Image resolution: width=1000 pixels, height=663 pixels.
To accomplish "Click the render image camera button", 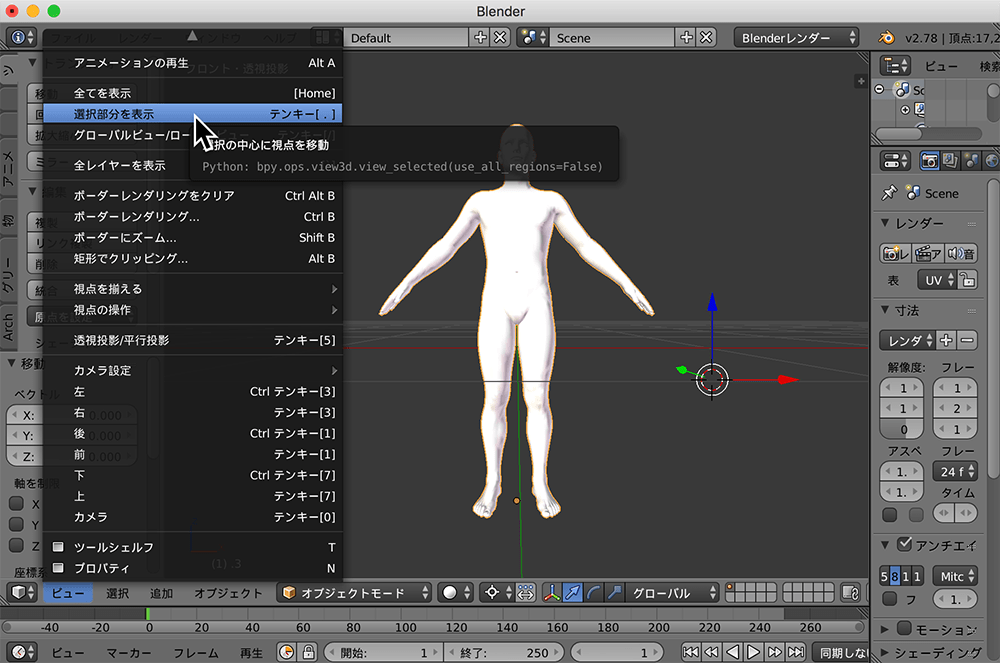I will coord(892,254).
